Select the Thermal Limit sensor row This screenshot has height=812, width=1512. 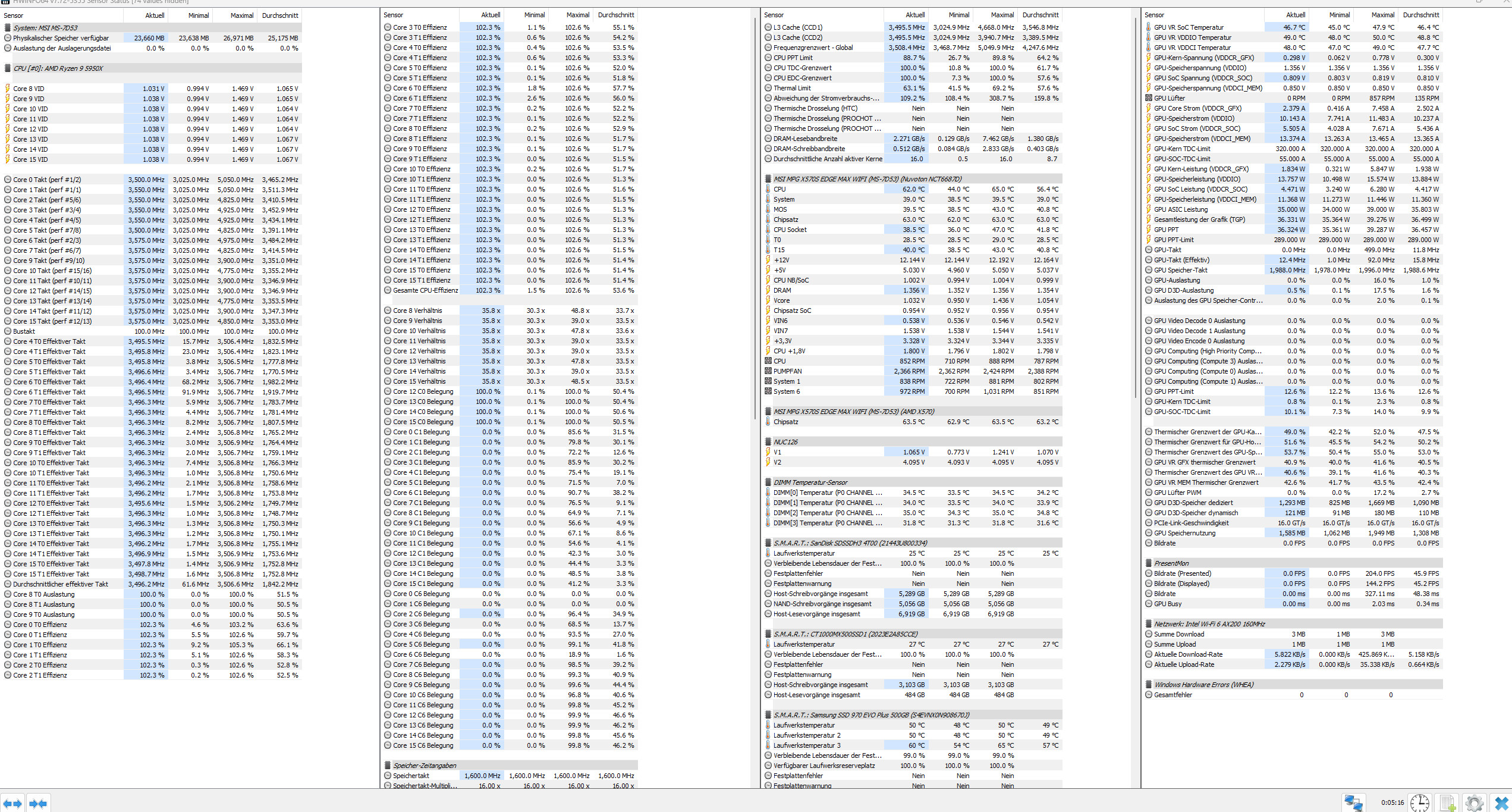(x=792, y=88)
